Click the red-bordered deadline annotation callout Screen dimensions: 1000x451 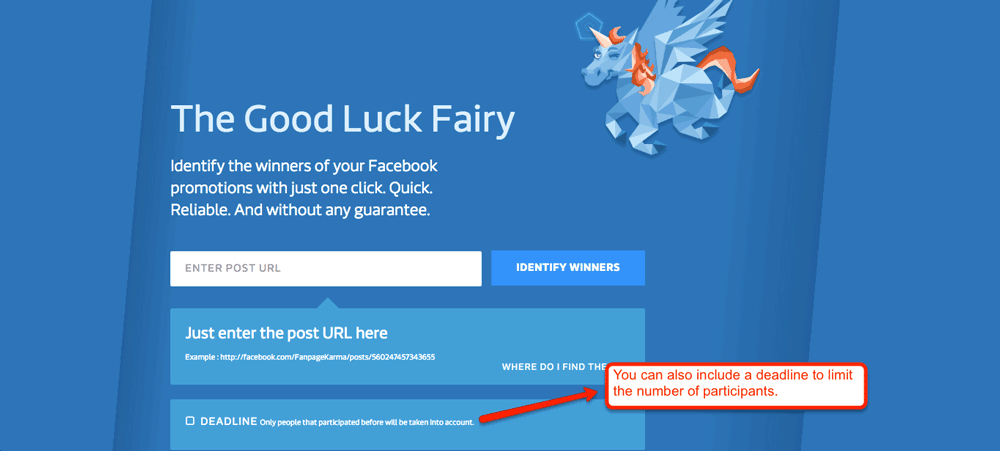pos(737,385)
